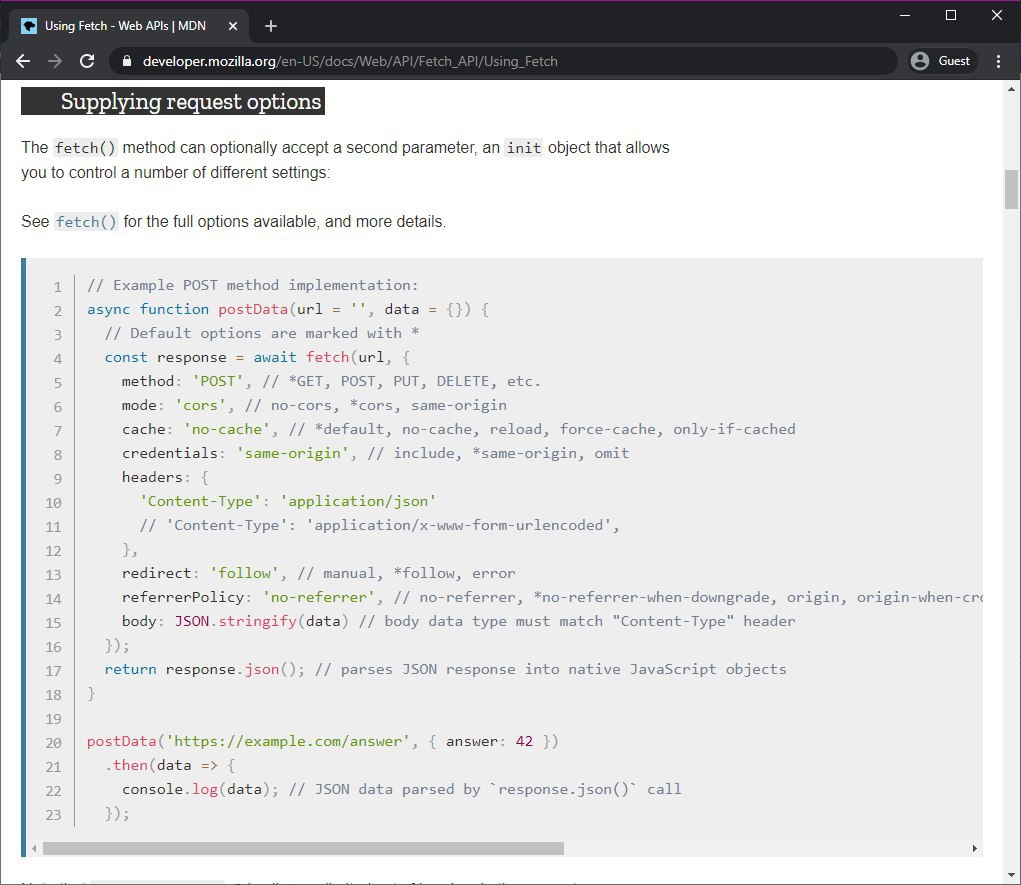Click the 'POST' string on line 5
1021x885 pixels.
tap(217, 381)
